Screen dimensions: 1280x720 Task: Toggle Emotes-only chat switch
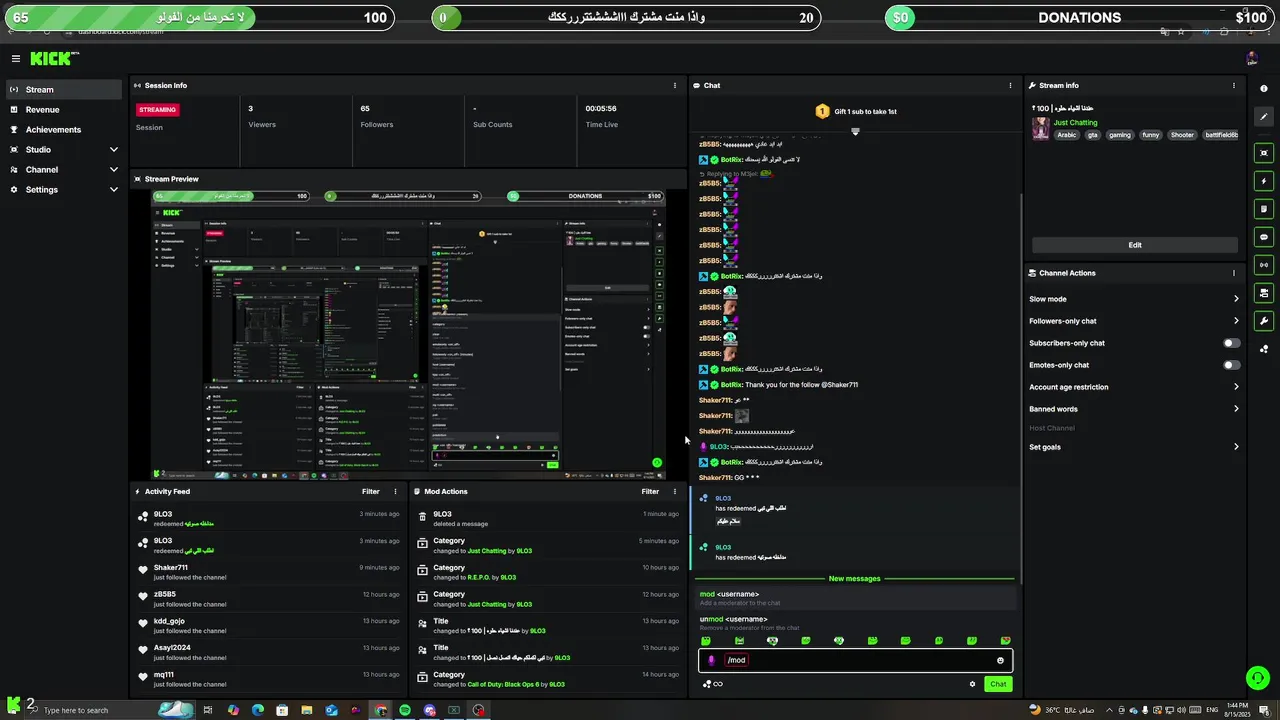click(x=1232, y=365)
